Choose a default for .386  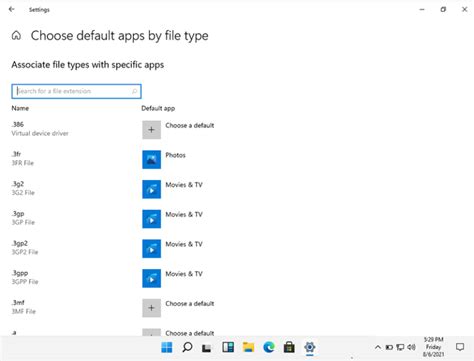190,126
